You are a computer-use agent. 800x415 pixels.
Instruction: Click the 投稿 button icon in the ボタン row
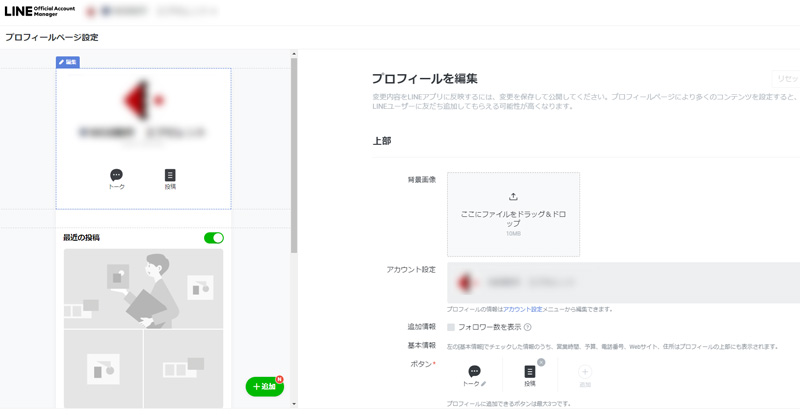point(530,372)
